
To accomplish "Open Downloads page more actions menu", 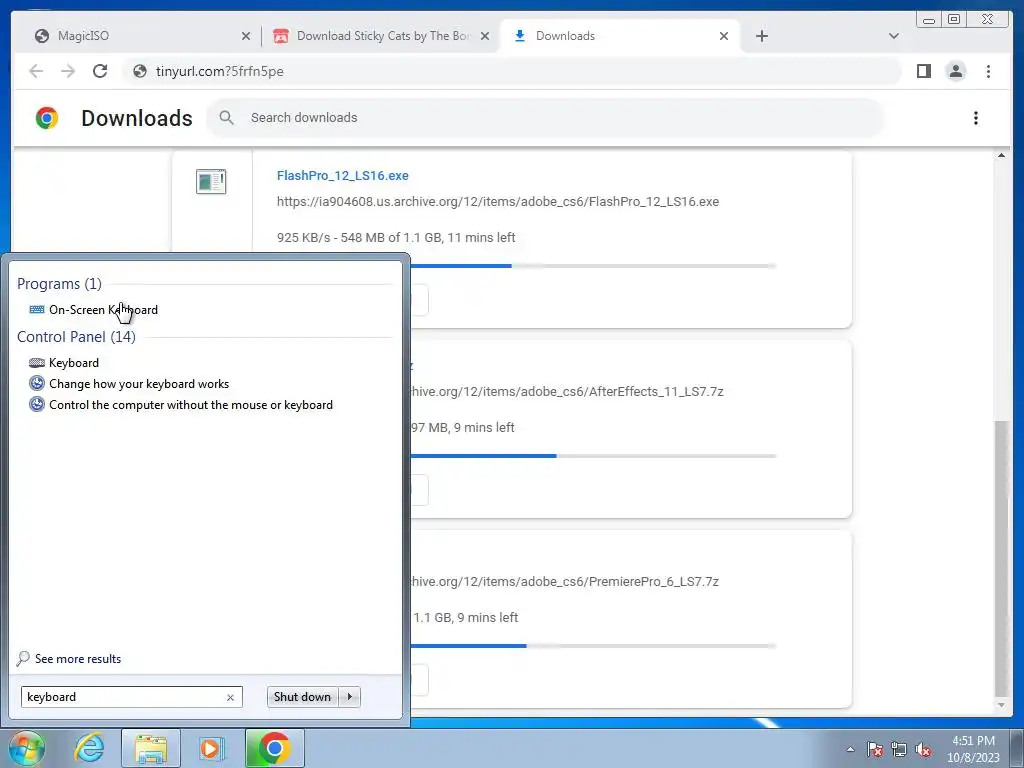I will click(976, 118).
